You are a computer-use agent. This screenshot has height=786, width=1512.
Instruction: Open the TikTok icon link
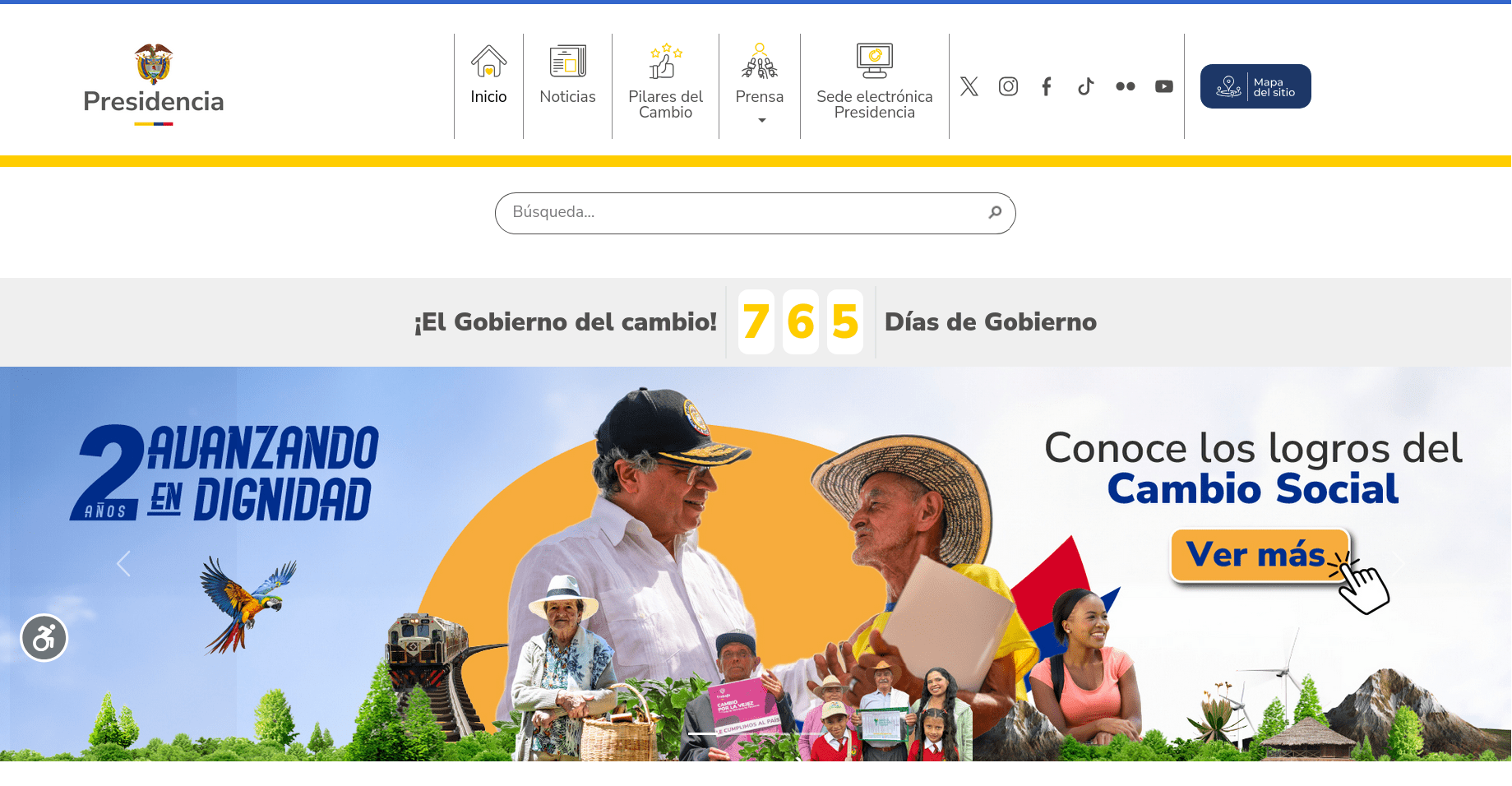point(1086,86)
